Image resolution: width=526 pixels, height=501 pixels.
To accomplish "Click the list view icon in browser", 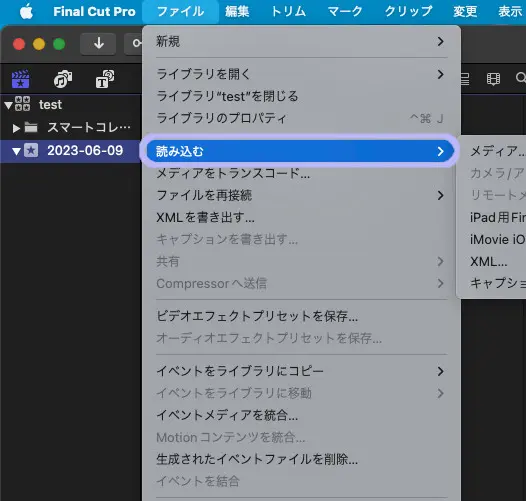I will coord(465,79).
